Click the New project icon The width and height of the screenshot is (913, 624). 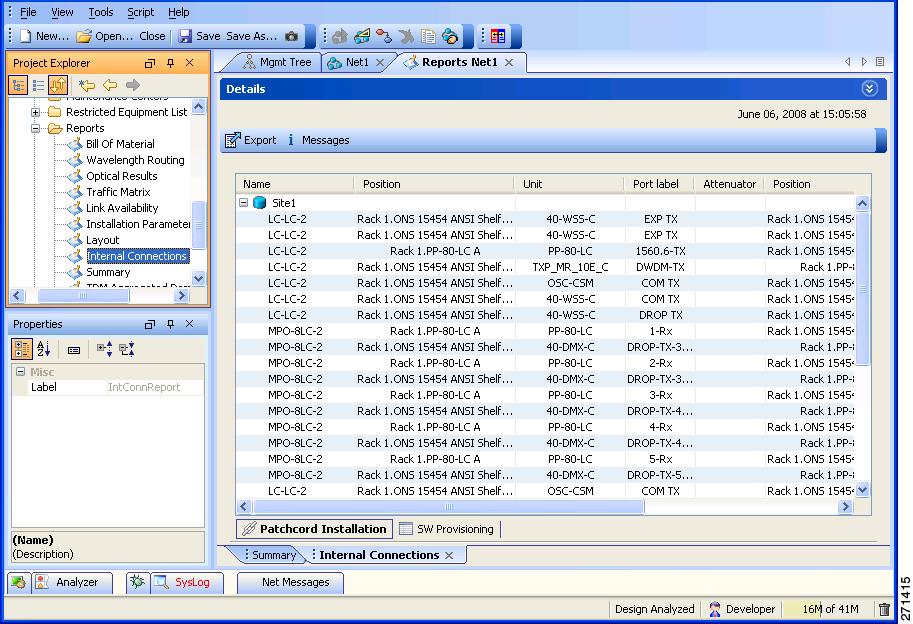pos(26,36)
